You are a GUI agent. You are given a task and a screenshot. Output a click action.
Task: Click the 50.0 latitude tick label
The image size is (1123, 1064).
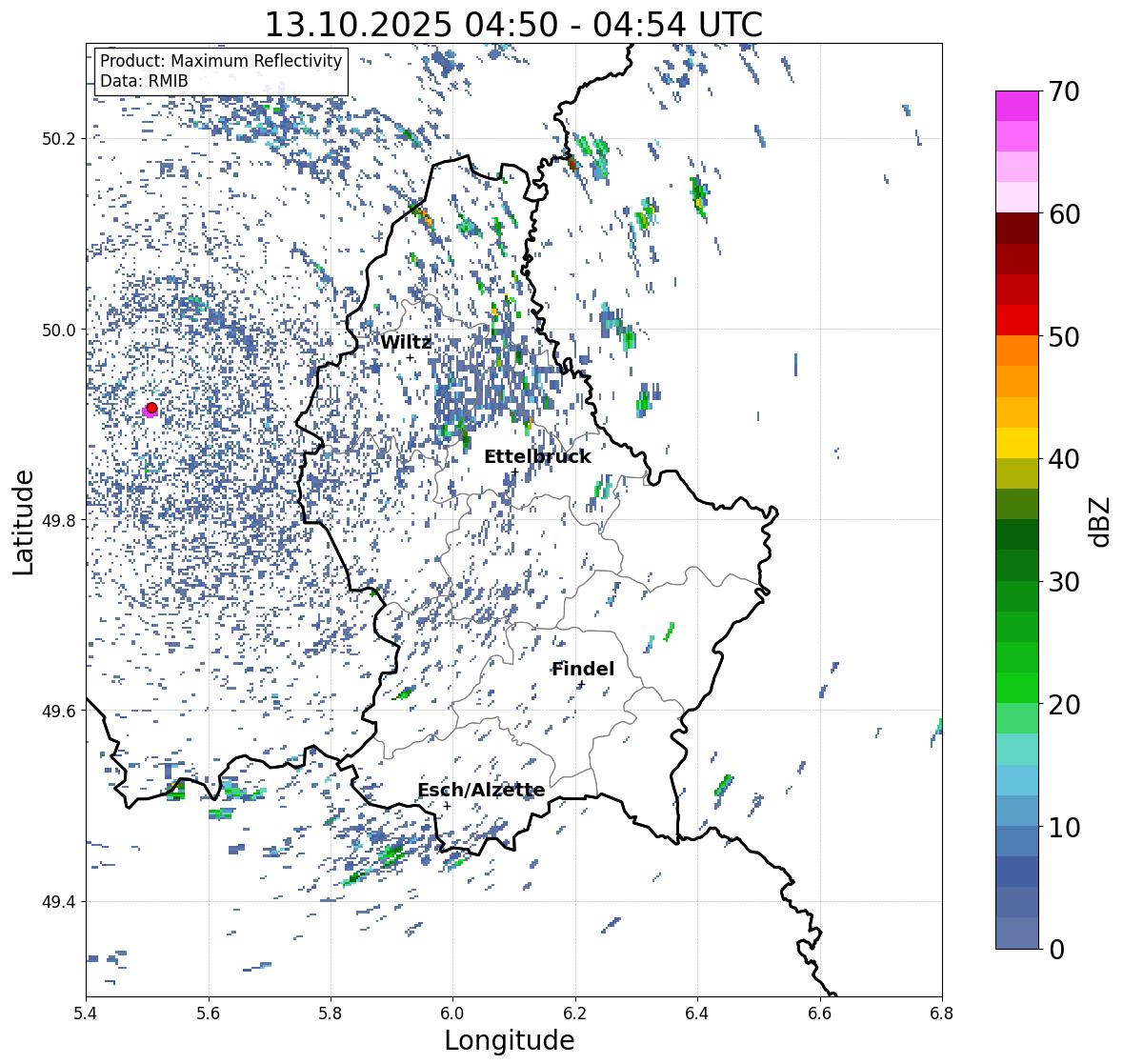[x=61, y=331]
